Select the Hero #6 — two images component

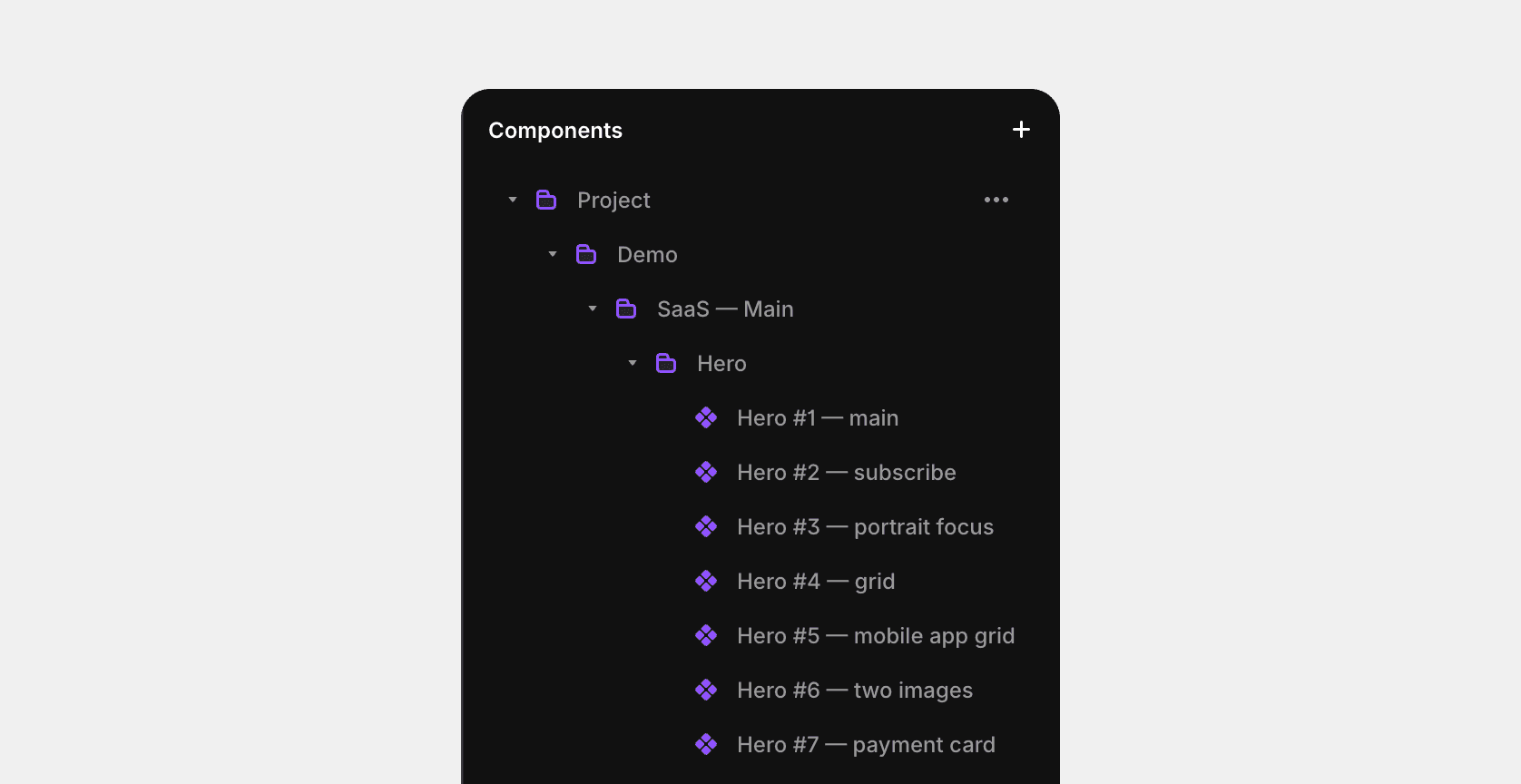point(854,690)
